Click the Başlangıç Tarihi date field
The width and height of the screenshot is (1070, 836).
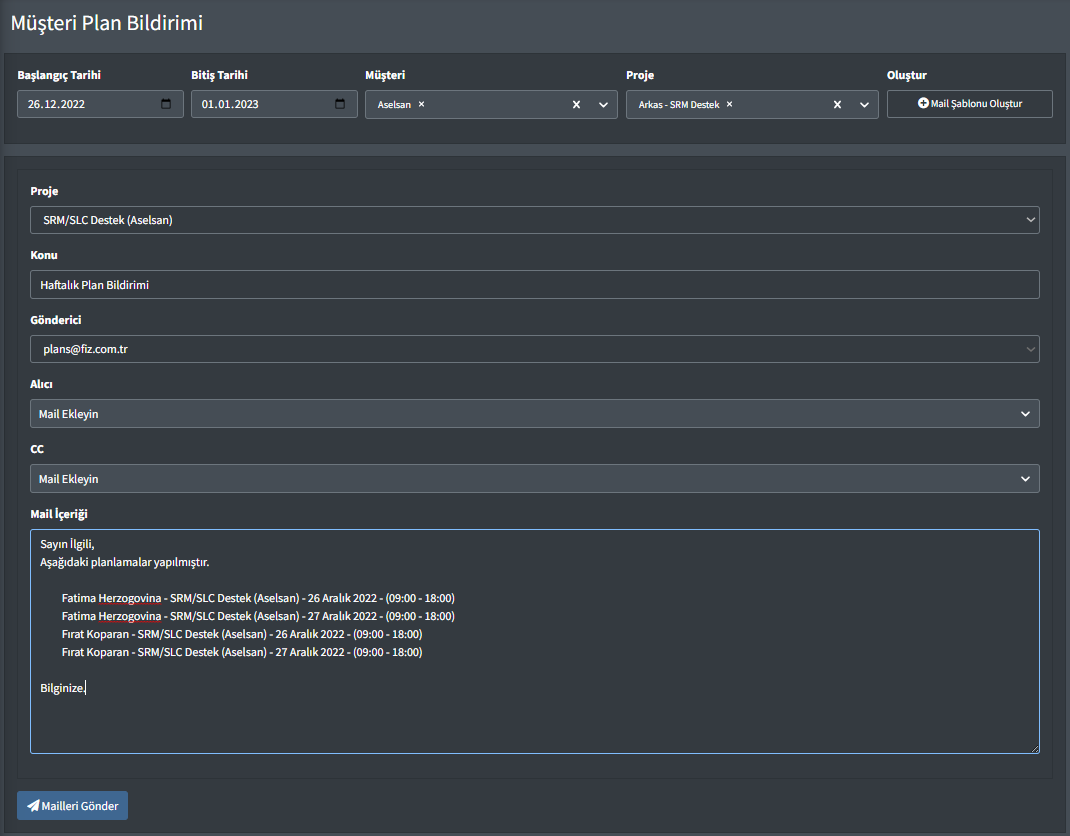point(100,104)
